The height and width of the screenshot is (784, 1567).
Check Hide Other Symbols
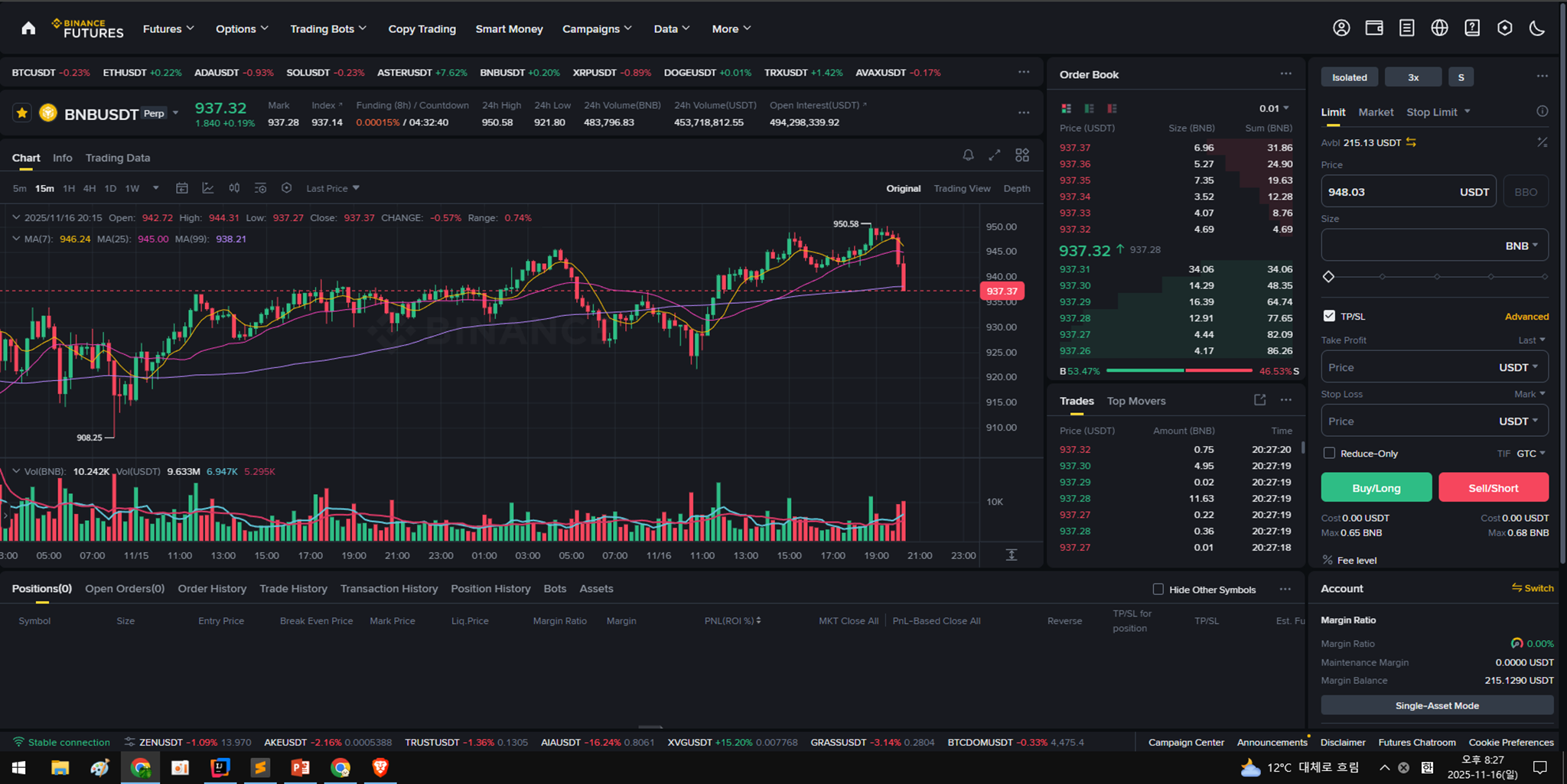(1158, 589)
